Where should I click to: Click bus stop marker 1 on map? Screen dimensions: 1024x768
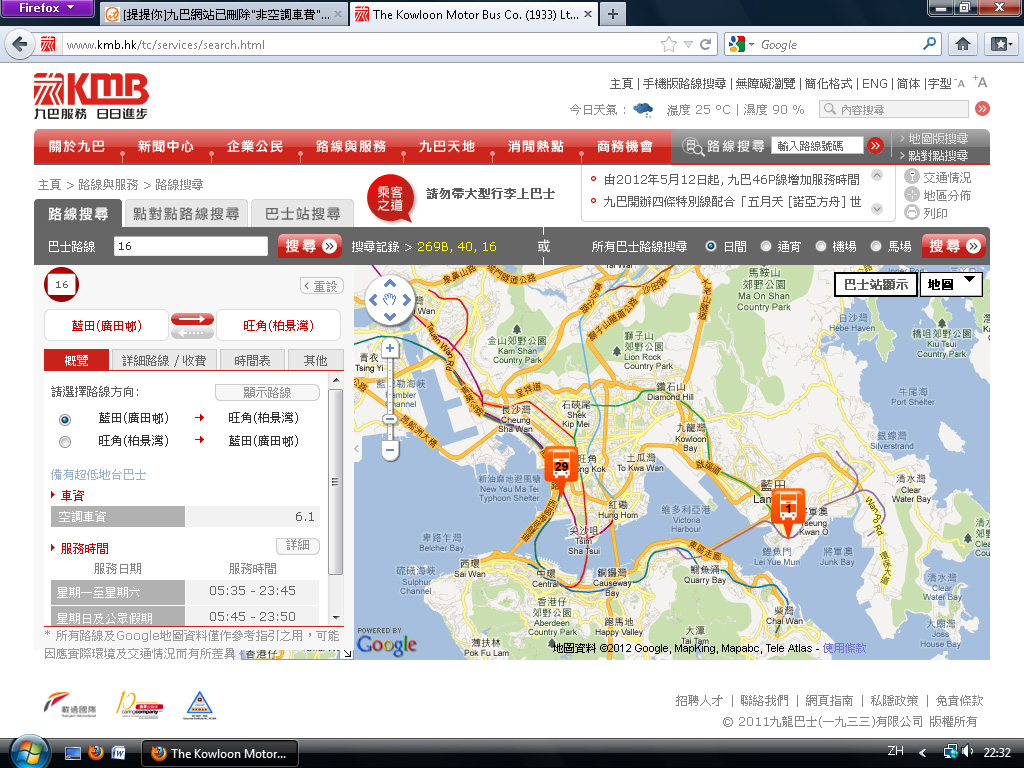tap(788, 510)
